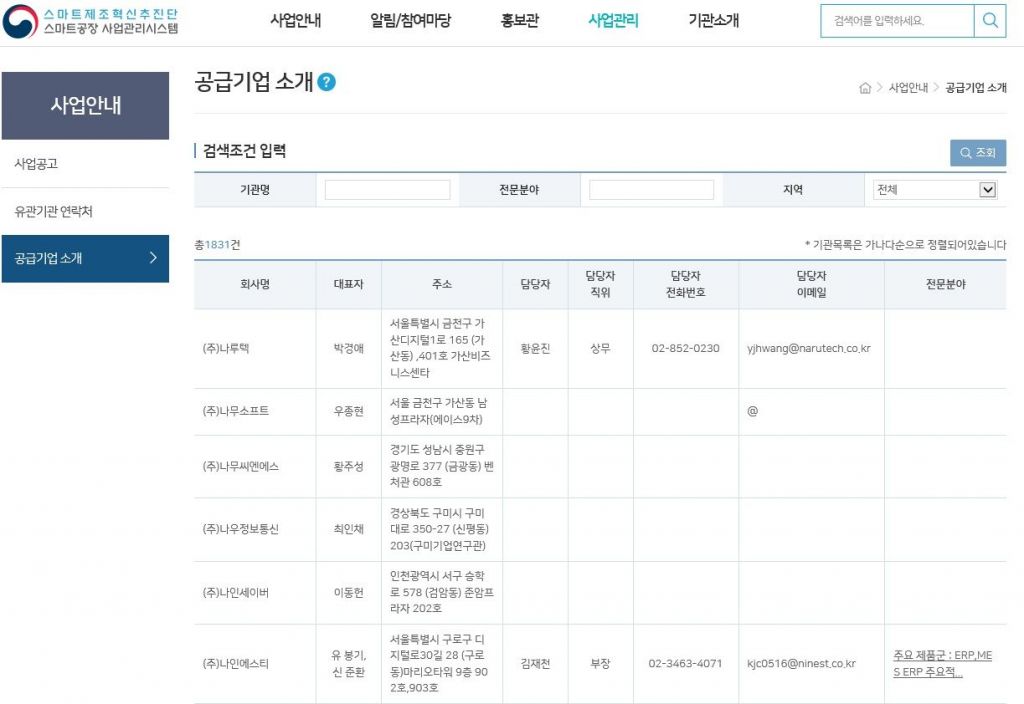Select the 사업관리 menu item
Image resolution: width=1024 pixels, height=704 pixels.
613,21
